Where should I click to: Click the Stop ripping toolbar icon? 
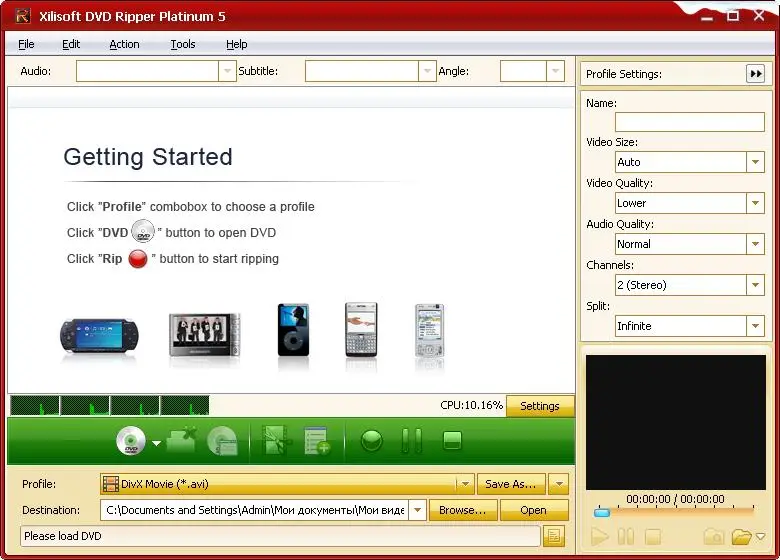(452, 441)
